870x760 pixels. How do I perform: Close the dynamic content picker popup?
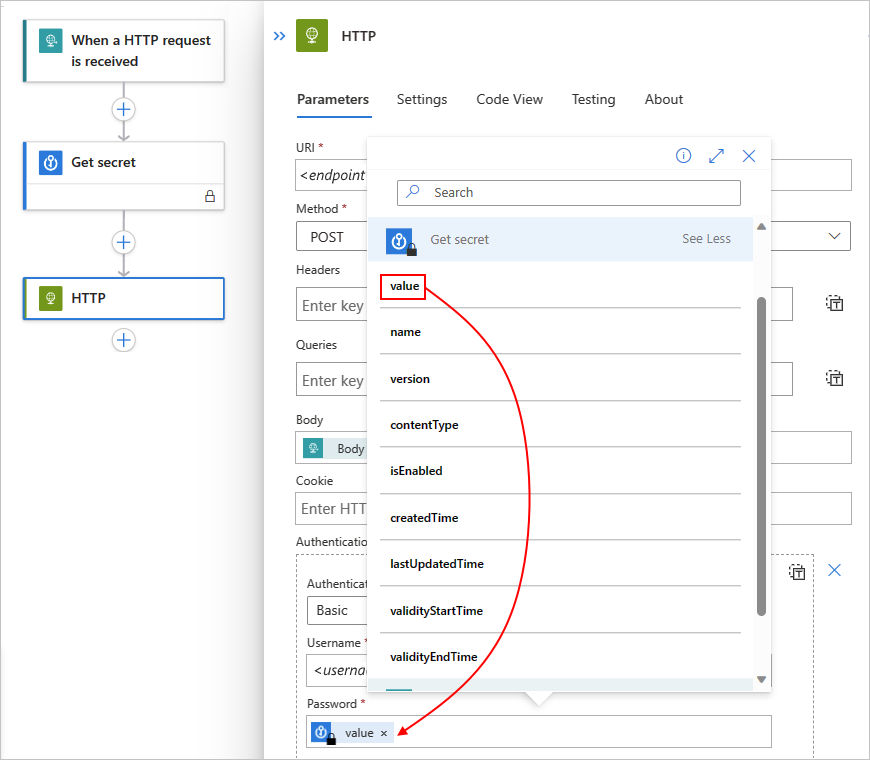pos(748,156)
